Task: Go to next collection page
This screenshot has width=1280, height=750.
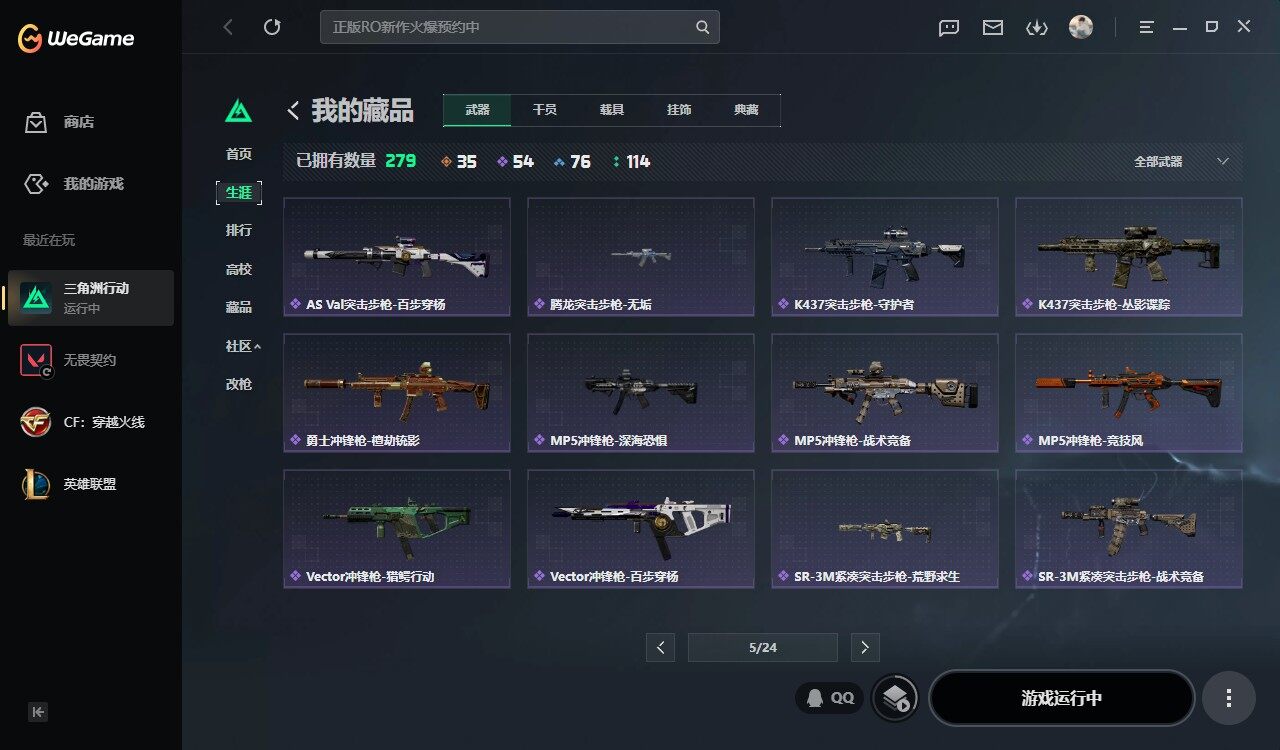Action: (865, 648)
